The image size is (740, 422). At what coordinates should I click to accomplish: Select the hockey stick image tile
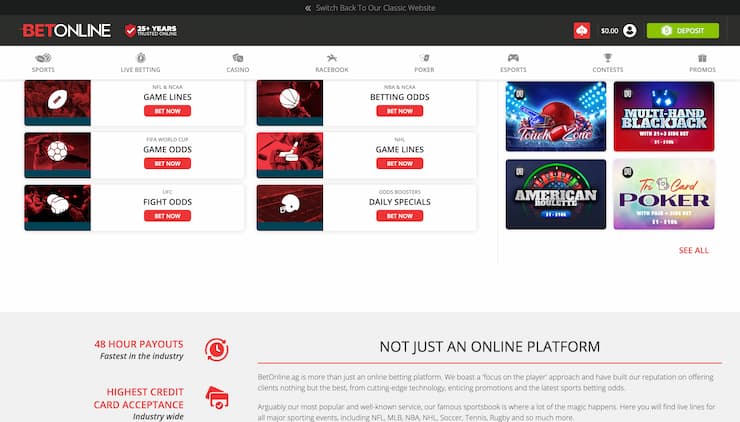tap(290, 155)
